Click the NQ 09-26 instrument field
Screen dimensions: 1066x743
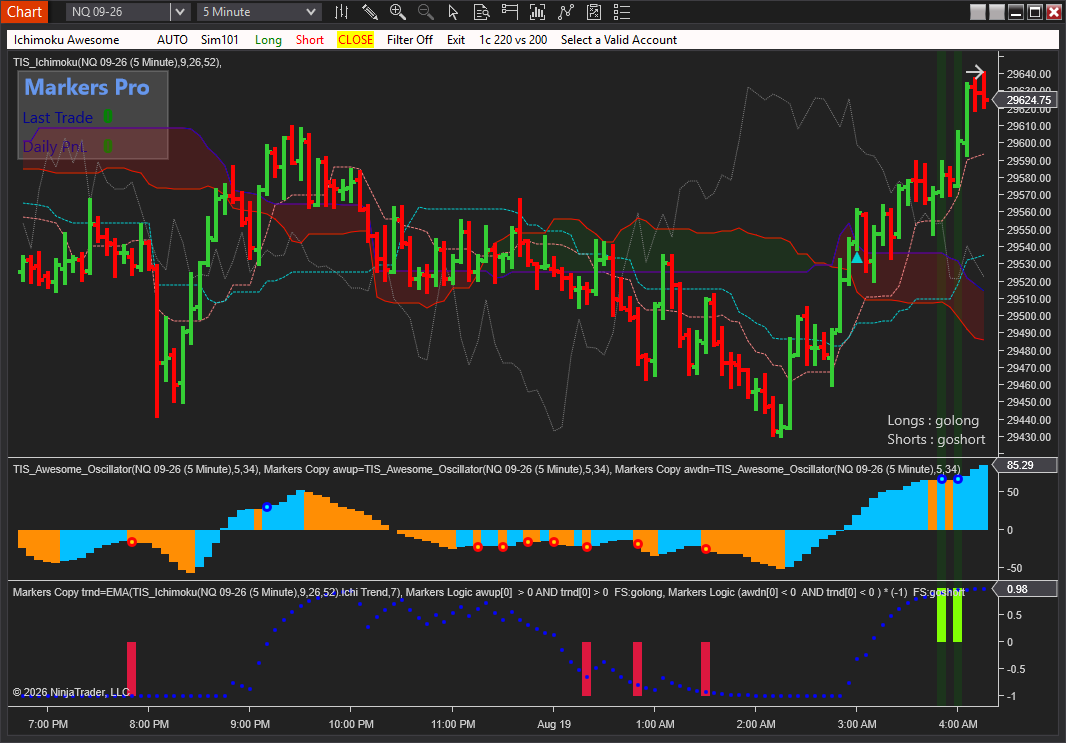118,12
